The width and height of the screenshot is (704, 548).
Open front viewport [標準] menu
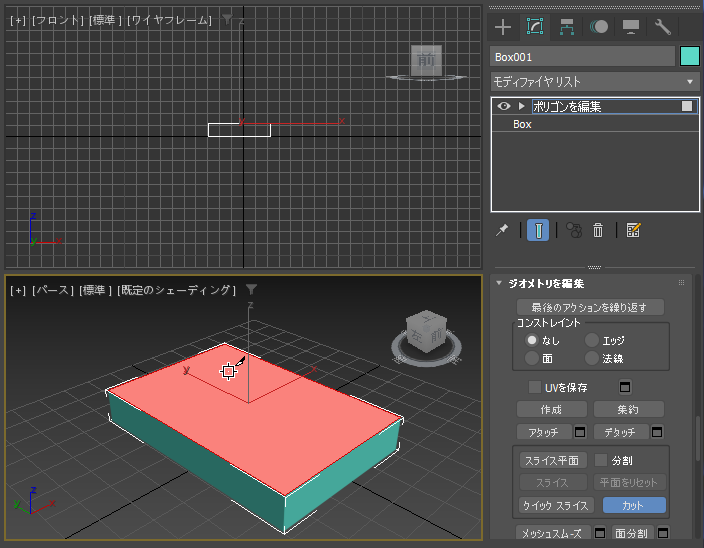click(x=106, y=20)
